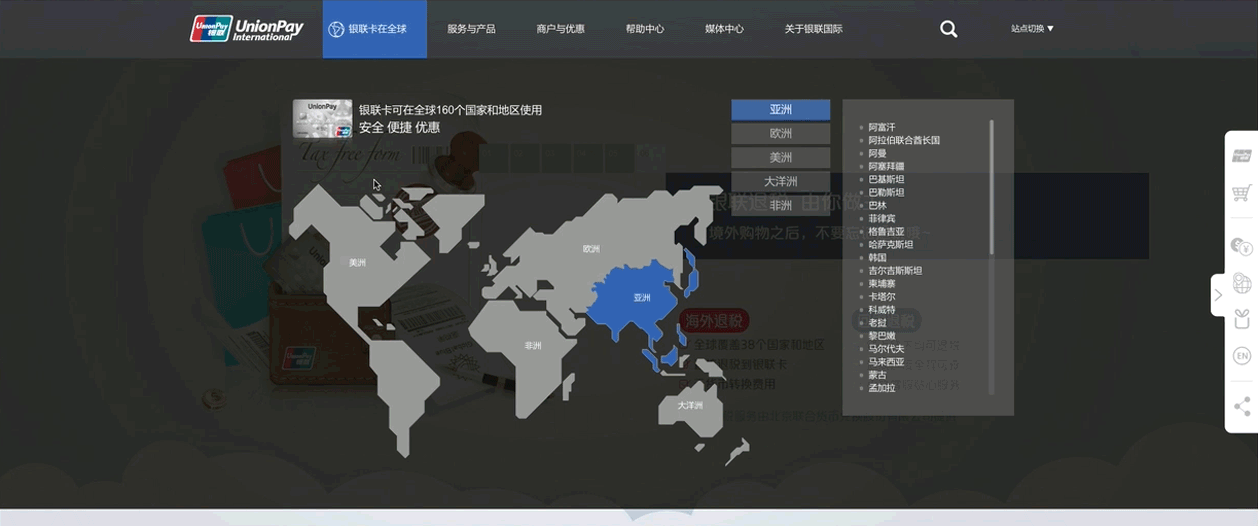This screenshot has width=1258, height=526.
Task: Select the 美洲 continent button
Action: tap(781, 158)
